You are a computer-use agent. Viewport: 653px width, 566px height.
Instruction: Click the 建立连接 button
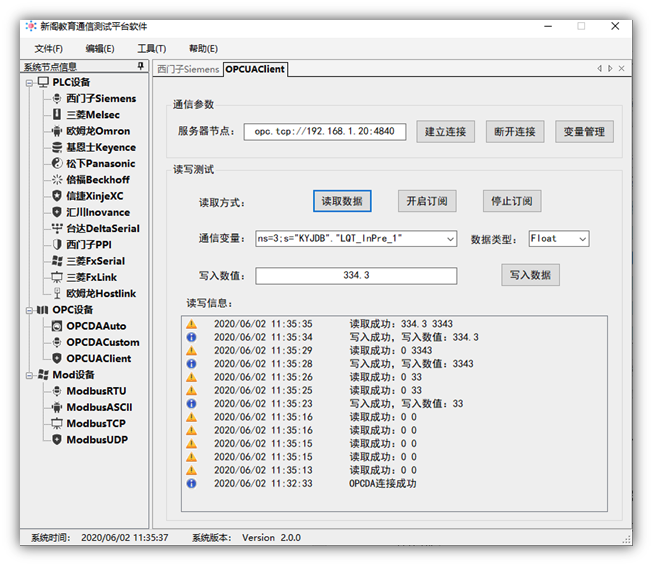point(445,132)
